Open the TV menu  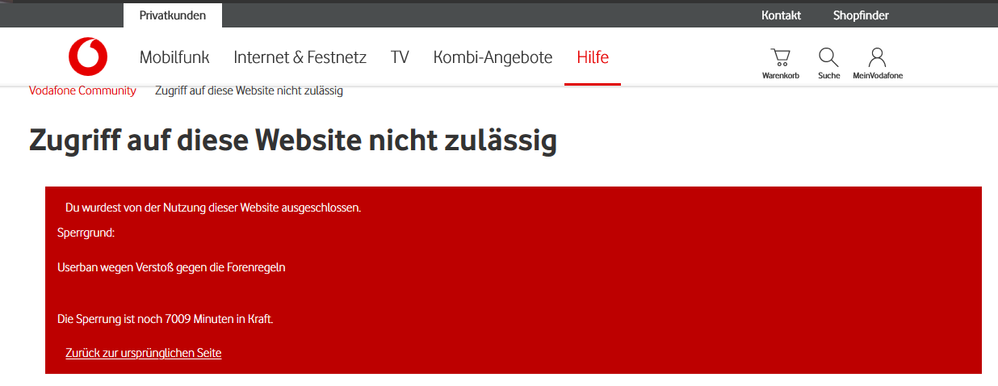click(400, 57)
